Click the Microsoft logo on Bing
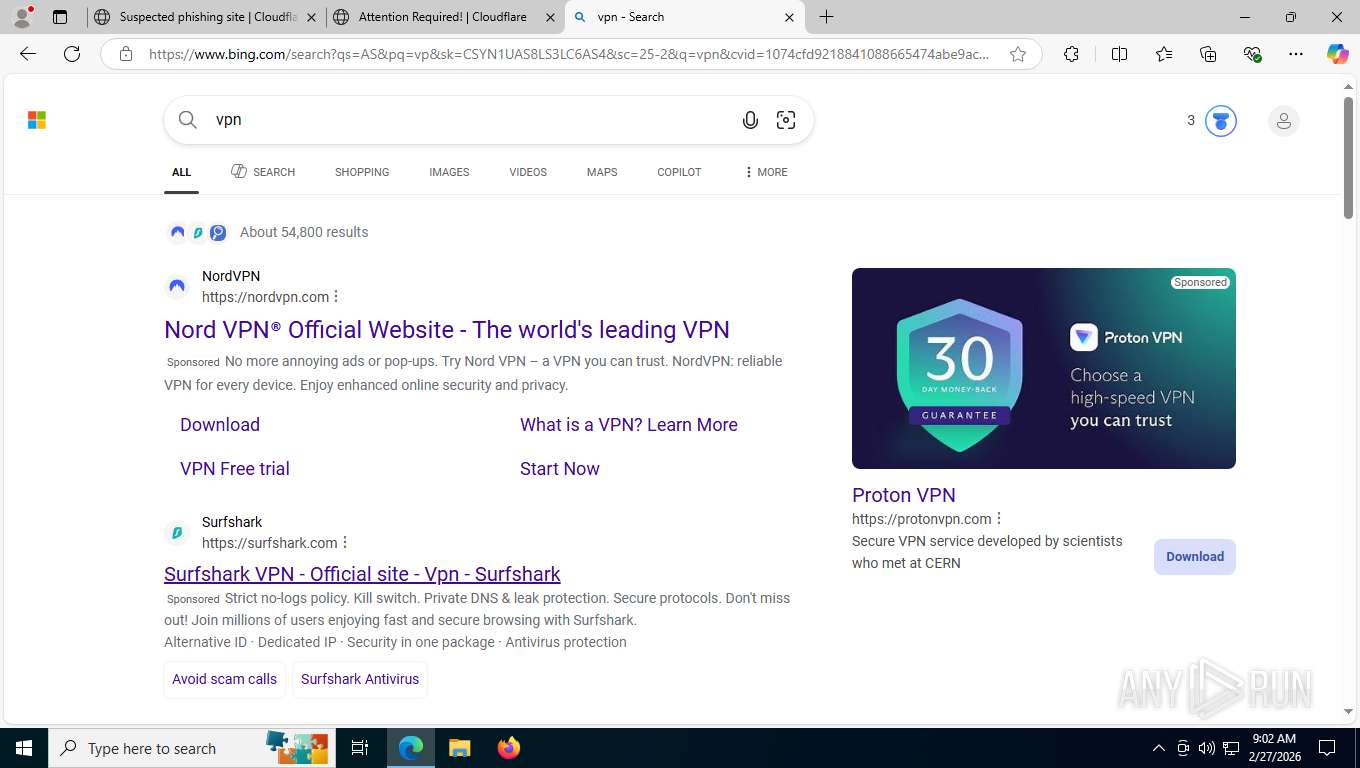Viewport: 1360px width, 768px height. pos(37,120)
